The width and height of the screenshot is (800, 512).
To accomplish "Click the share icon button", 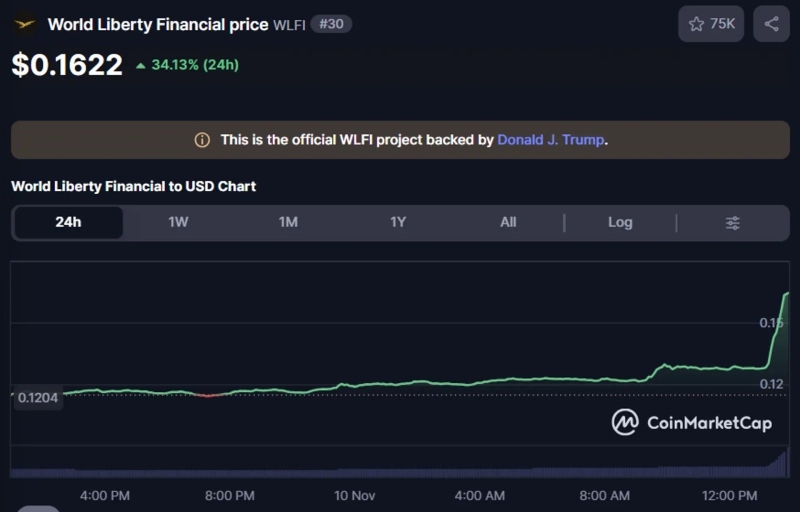I will [x=771, y=24].
